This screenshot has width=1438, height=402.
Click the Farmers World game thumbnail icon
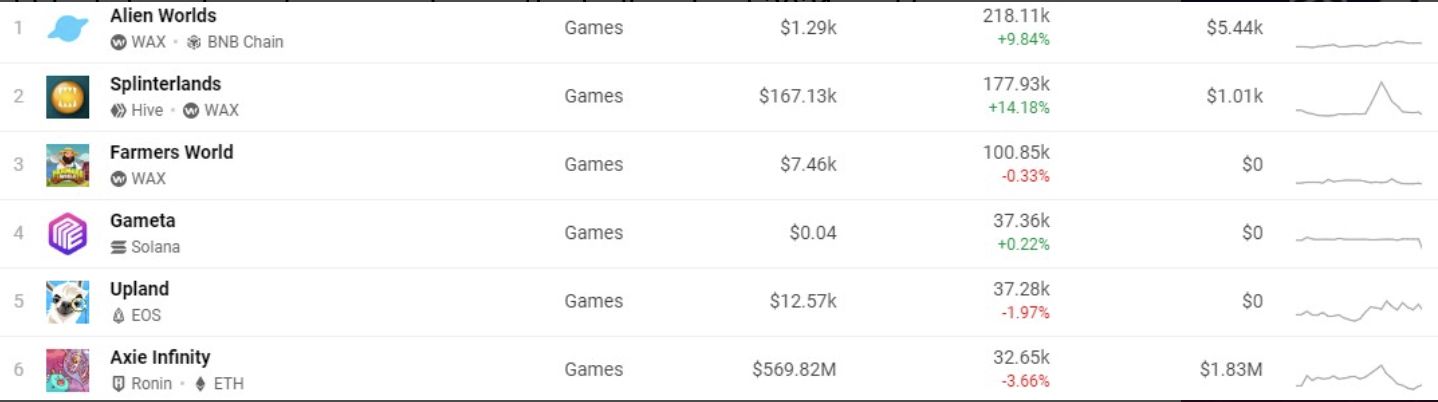67,165
